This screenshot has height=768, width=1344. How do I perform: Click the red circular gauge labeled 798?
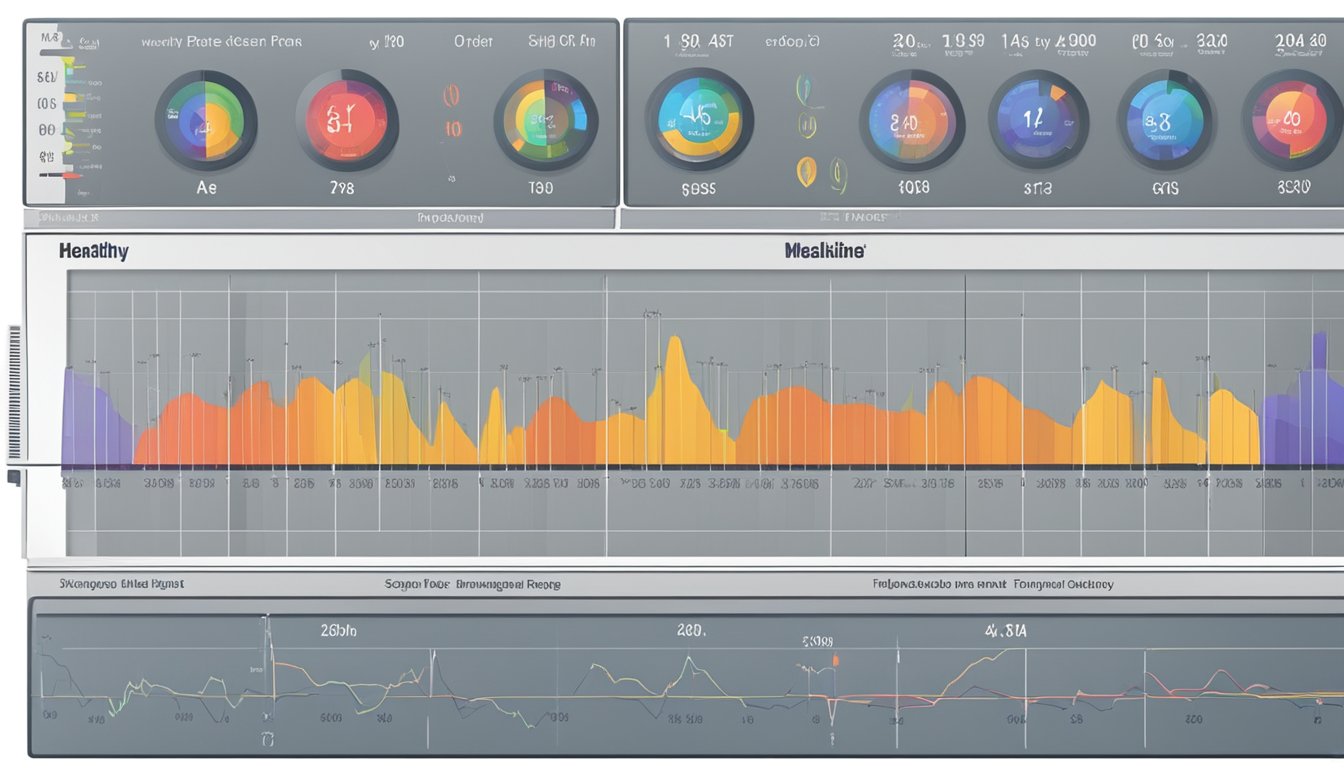point(346,121)
